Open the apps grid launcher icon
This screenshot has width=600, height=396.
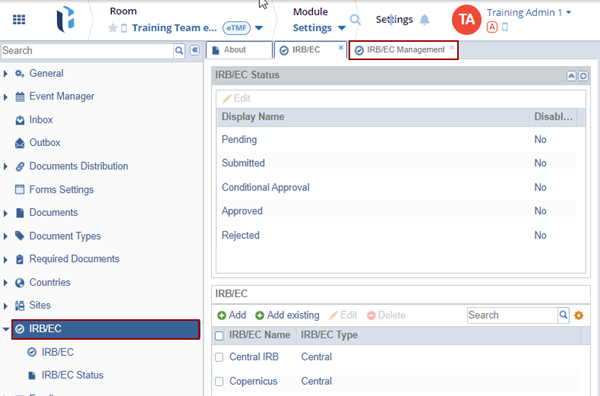tap(19, 20)
